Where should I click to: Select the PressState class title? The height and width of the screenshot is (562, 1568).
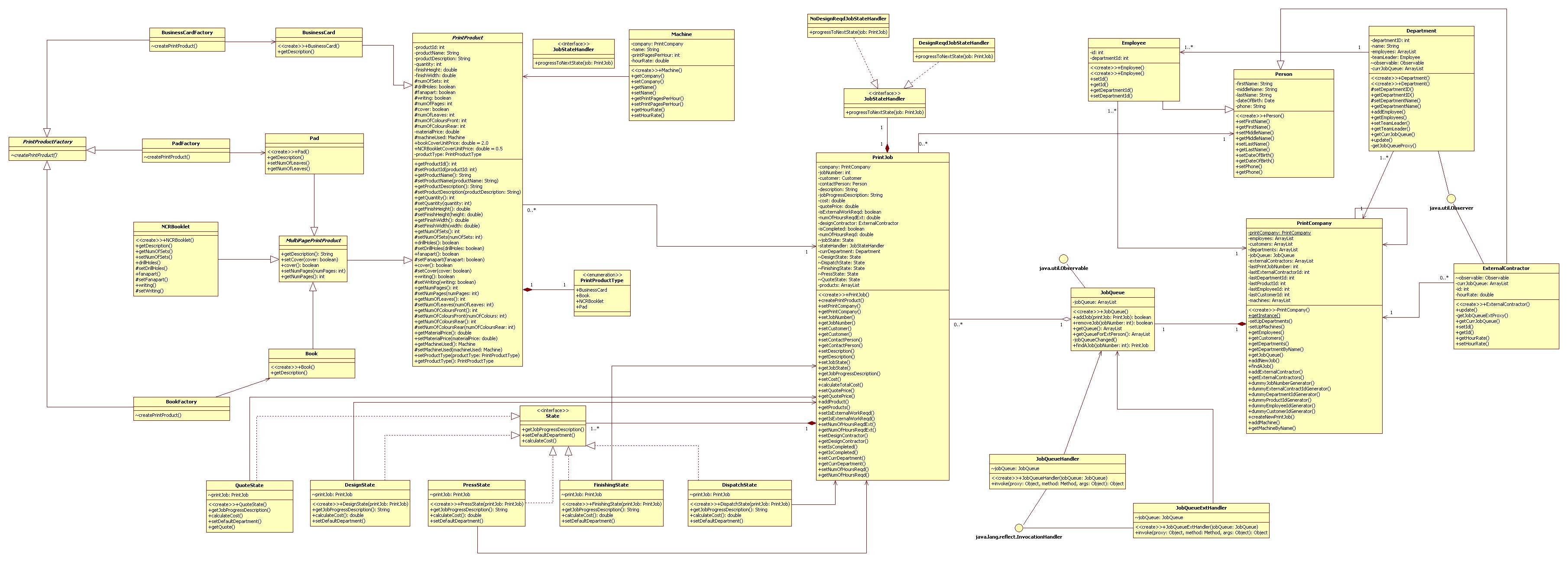coord(476,485)
